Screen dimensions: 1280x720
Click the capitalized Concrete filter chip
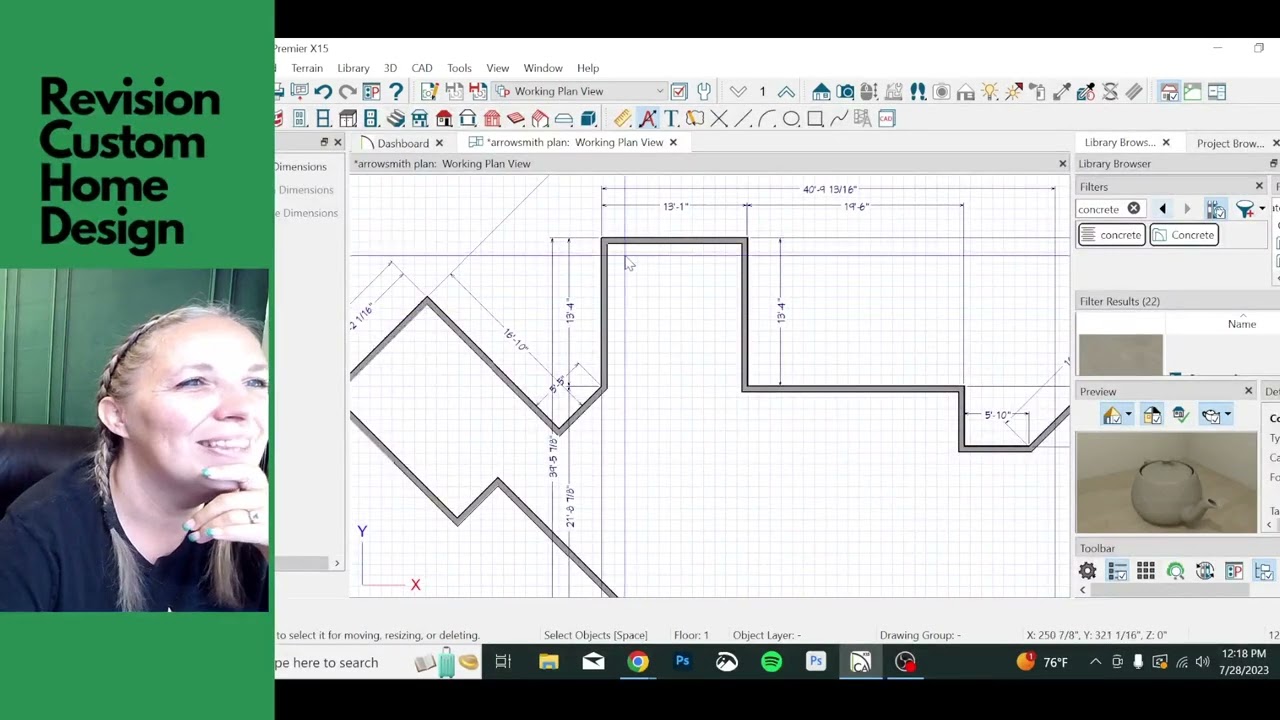click(x=1183, y=235)
